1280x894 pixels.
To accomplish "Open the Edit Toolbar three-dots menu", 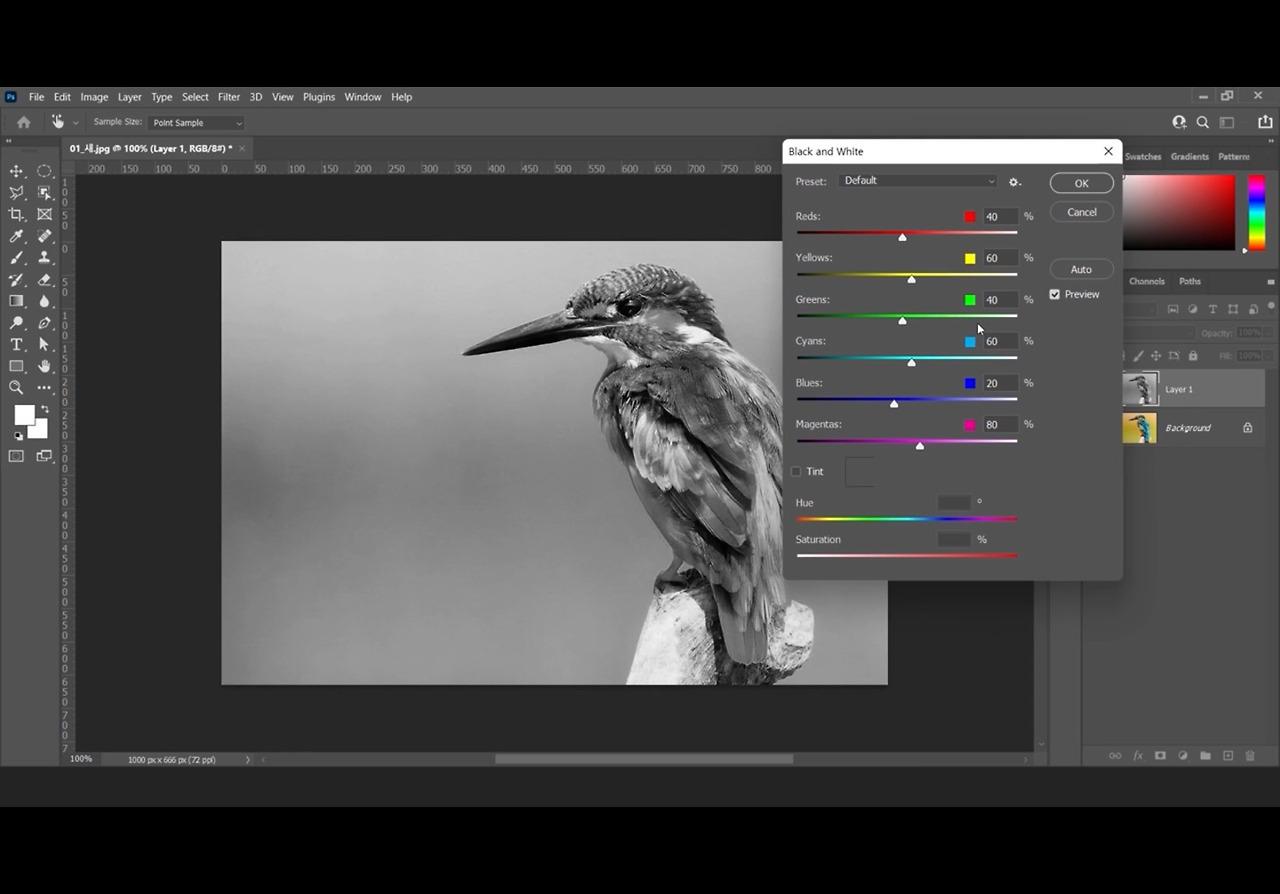I will tap(45, 388).
